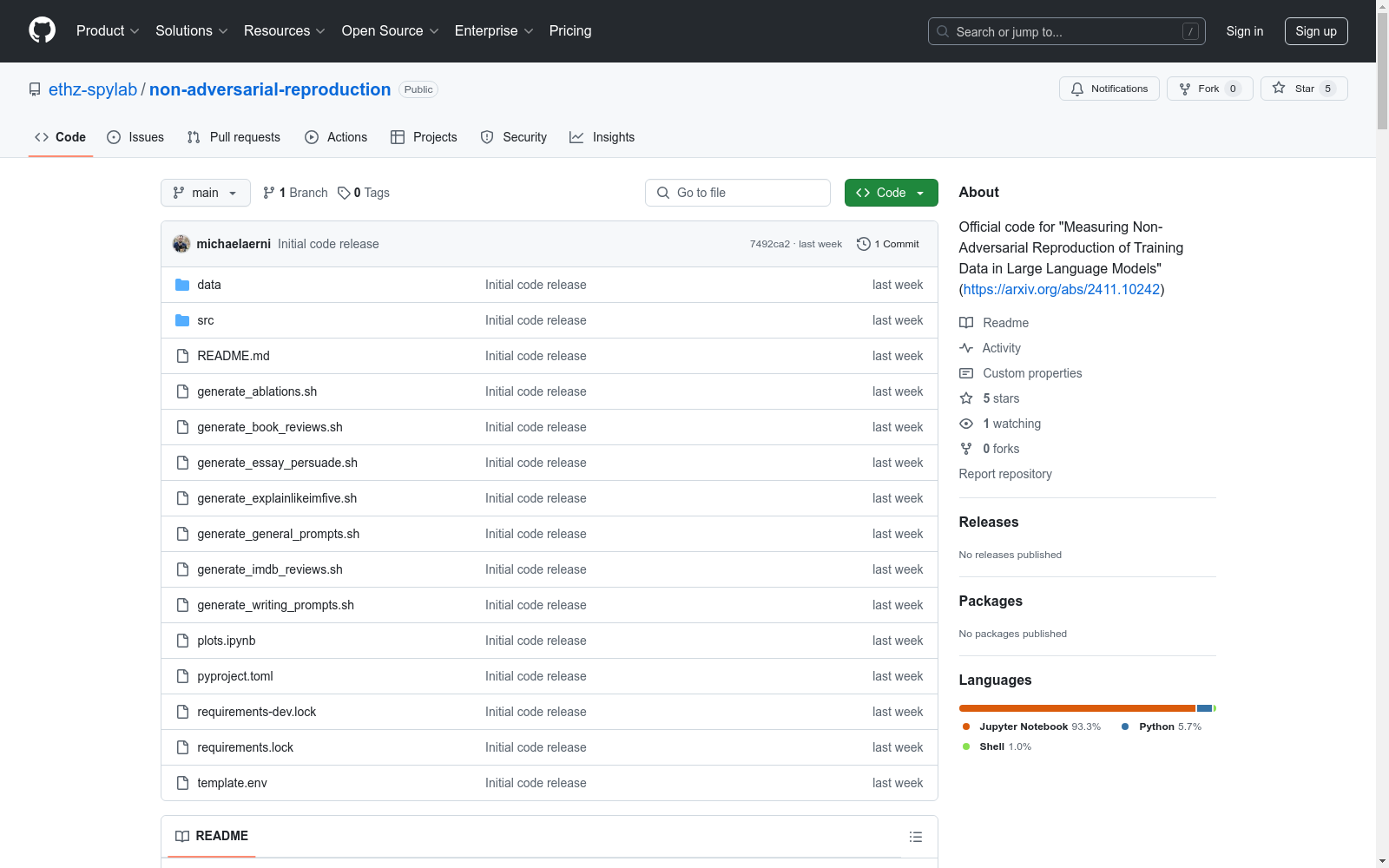1389x868 pixels.
Task: Click the pyproject.toml file icon
Action: [182, 676]
